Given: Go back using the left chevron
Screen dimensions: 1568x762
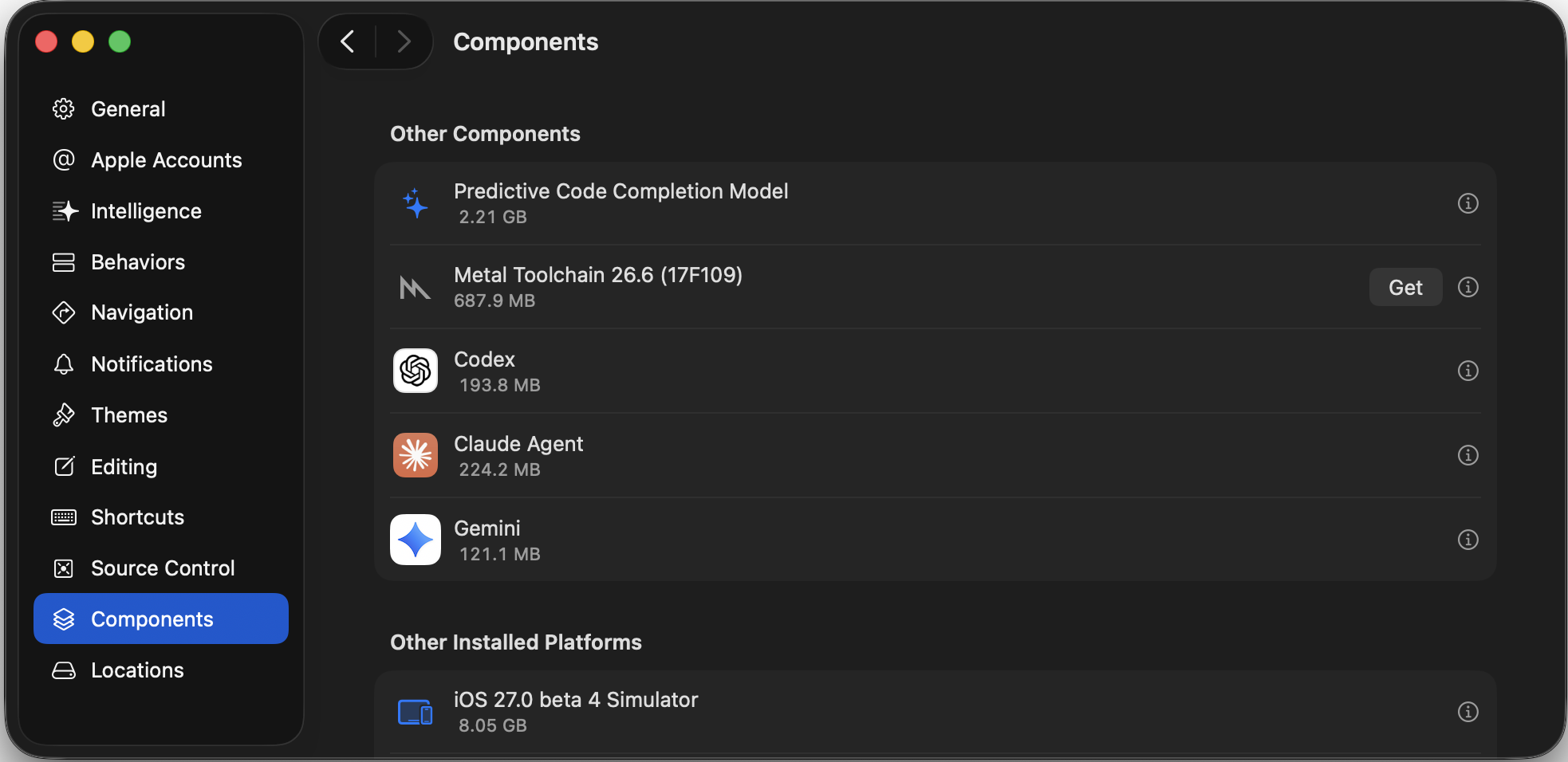Looking at the screenshot, I should click(348, 41).
